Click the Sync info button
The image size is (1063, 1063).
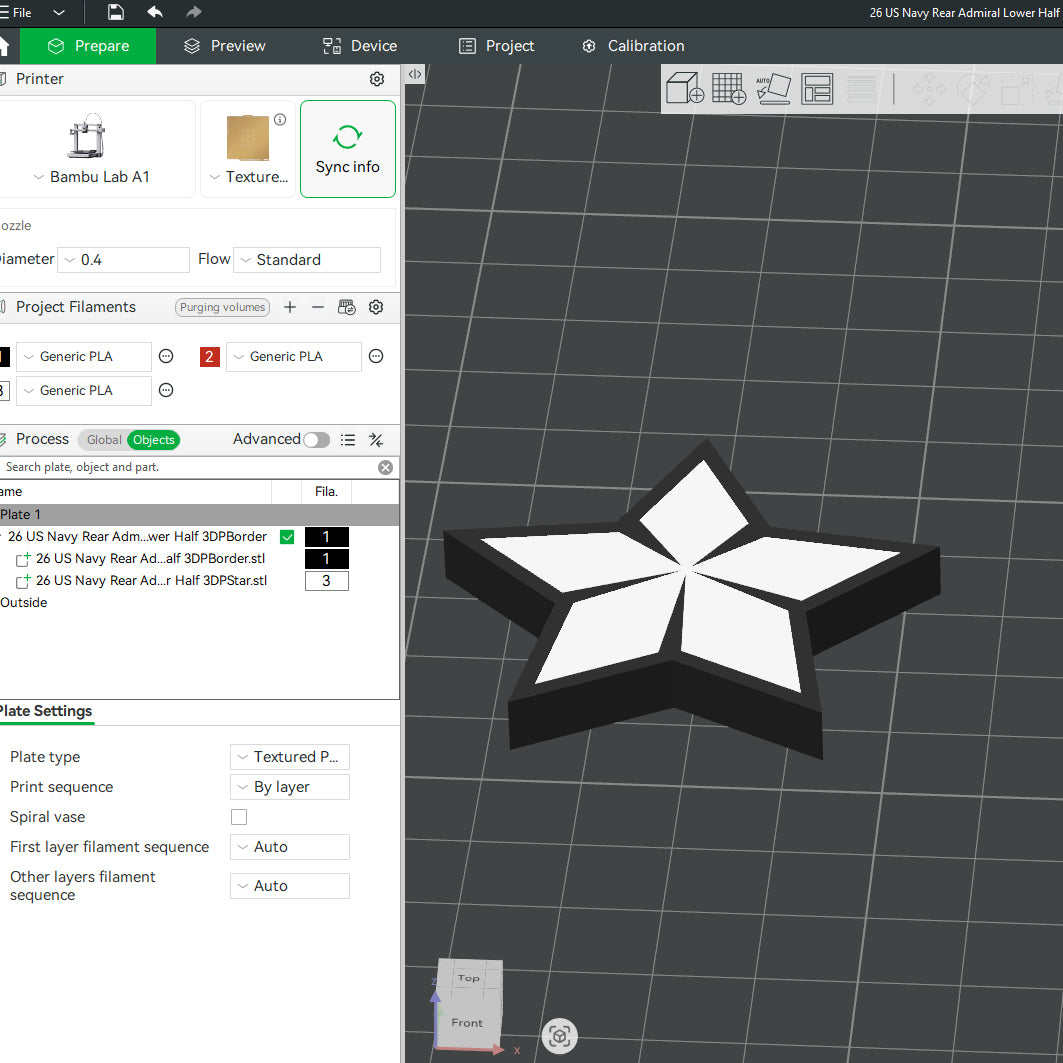[348, 149]
